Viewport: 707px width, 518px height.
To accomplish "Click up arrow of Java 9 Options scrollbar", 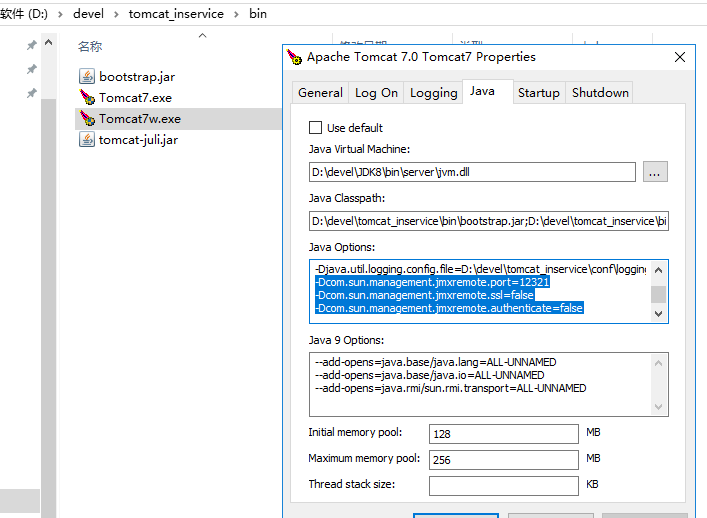I will pos(658,363).
